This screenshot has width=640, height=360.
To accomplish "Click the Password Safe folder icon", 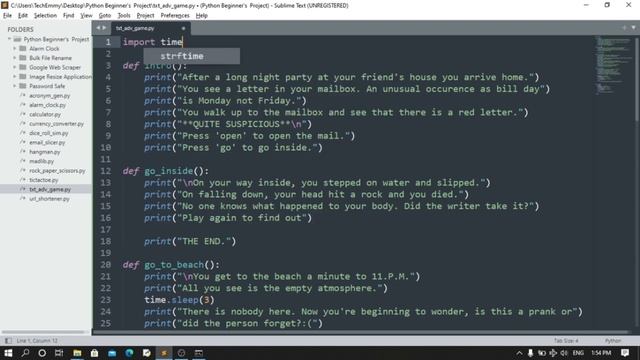I will 23,86.
